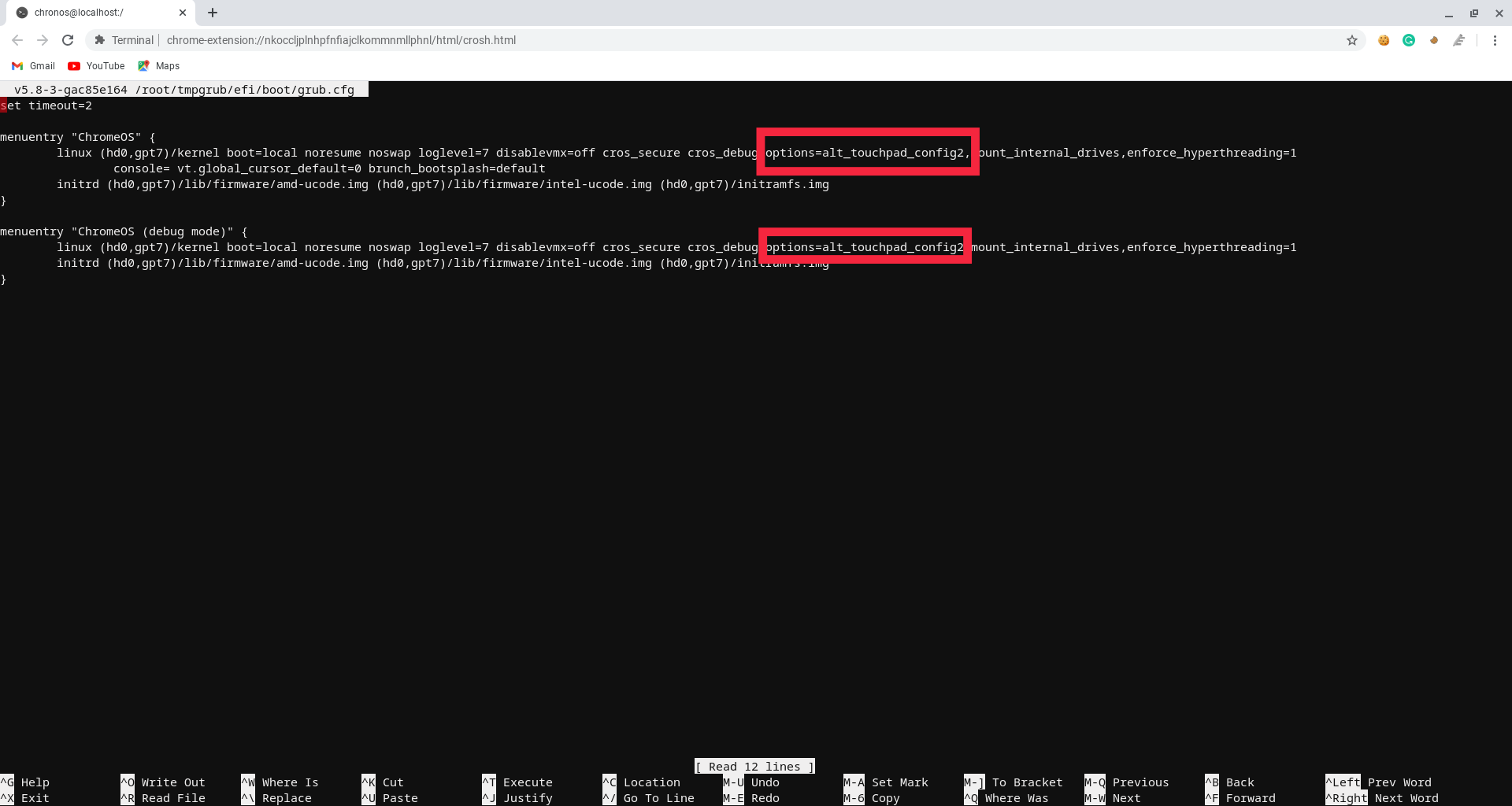Open Chrome's three-dot menu
The width and height of the screenshot is (1512, 806).
pyautogui.click(x=1495, y=40)
